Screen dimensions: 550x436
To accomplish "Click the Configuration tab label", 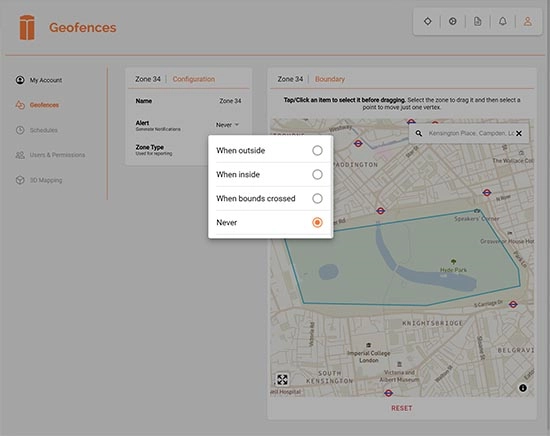I will coord(194,79).
